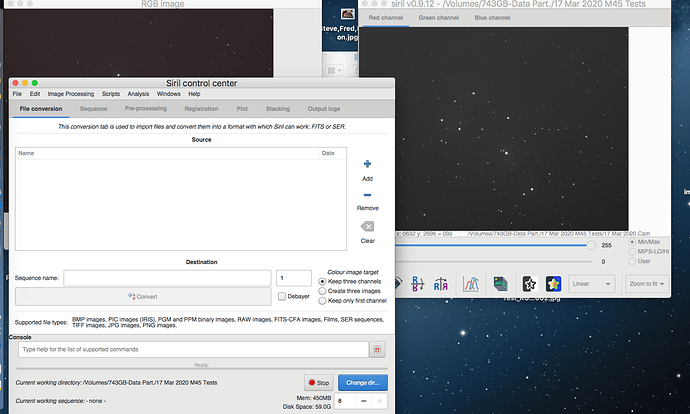Select the Red channel tab
690x414 pixels.
[385, 18]
